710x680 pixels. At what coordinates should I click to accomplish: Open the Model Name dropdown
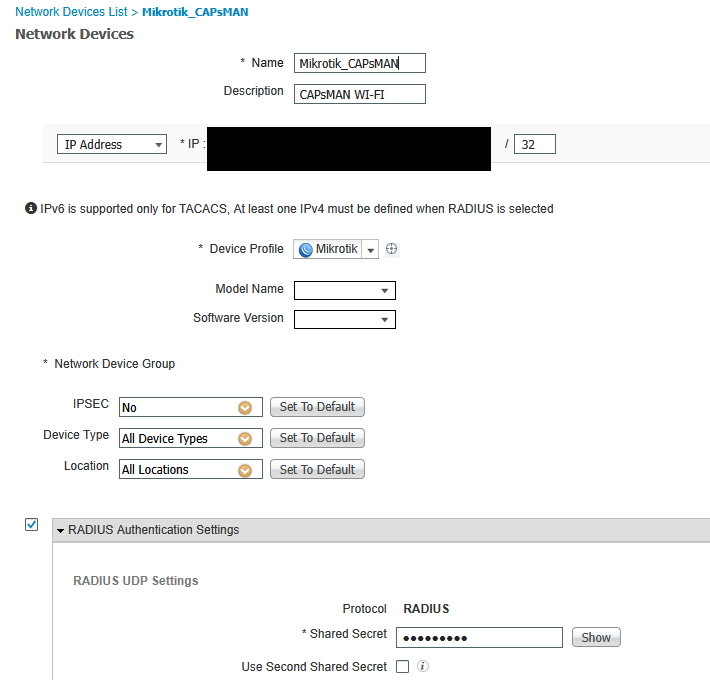pos(345,290)
